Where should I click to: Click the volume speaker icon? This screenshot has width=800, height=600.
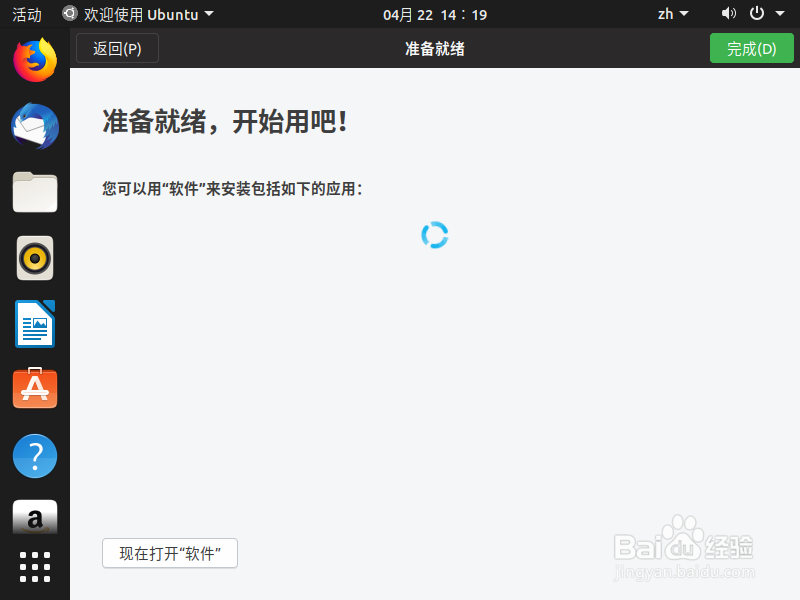click(x=729, y=14)
